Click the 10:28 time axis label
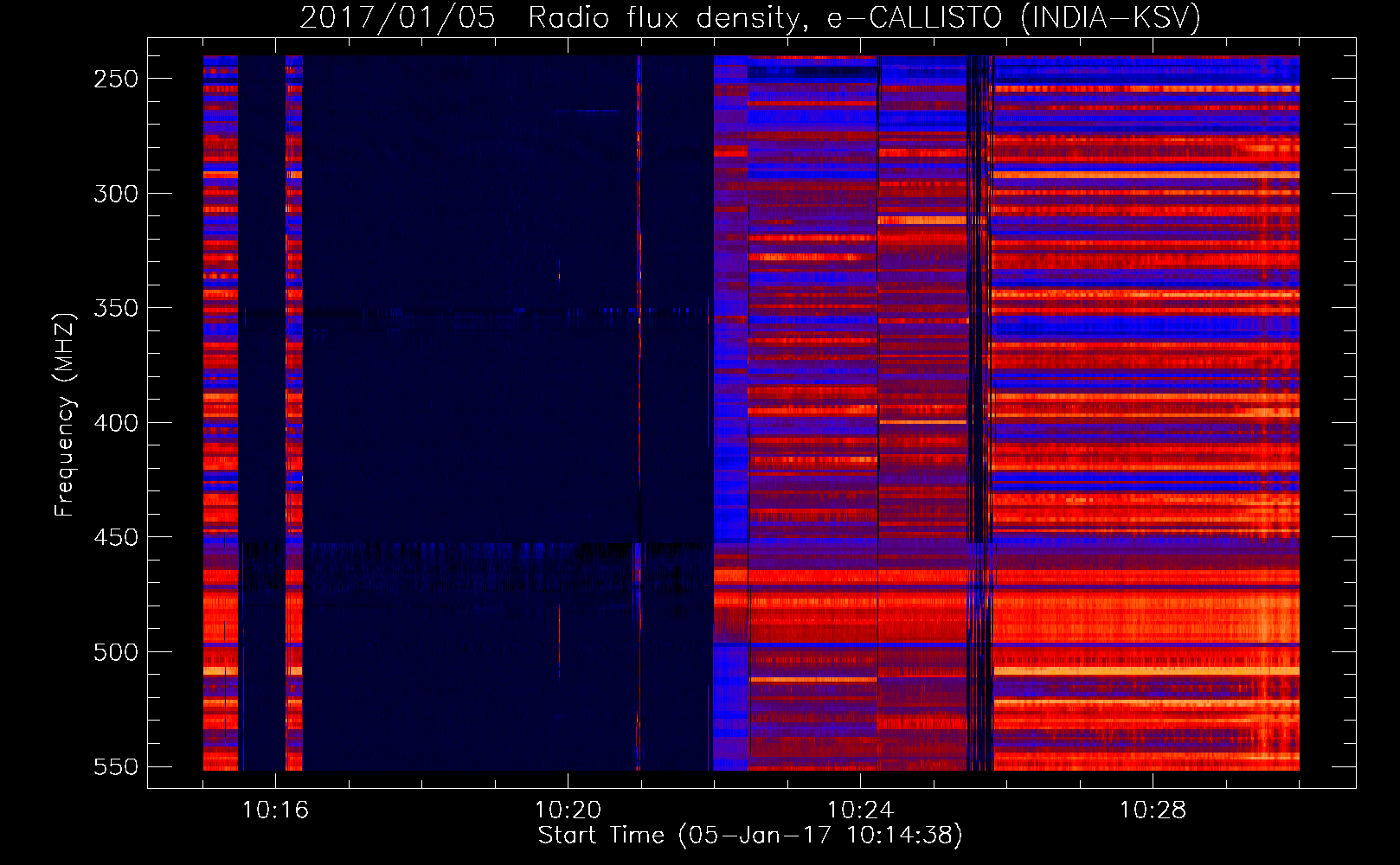 pyautogui.click(x=1153, y=811)
